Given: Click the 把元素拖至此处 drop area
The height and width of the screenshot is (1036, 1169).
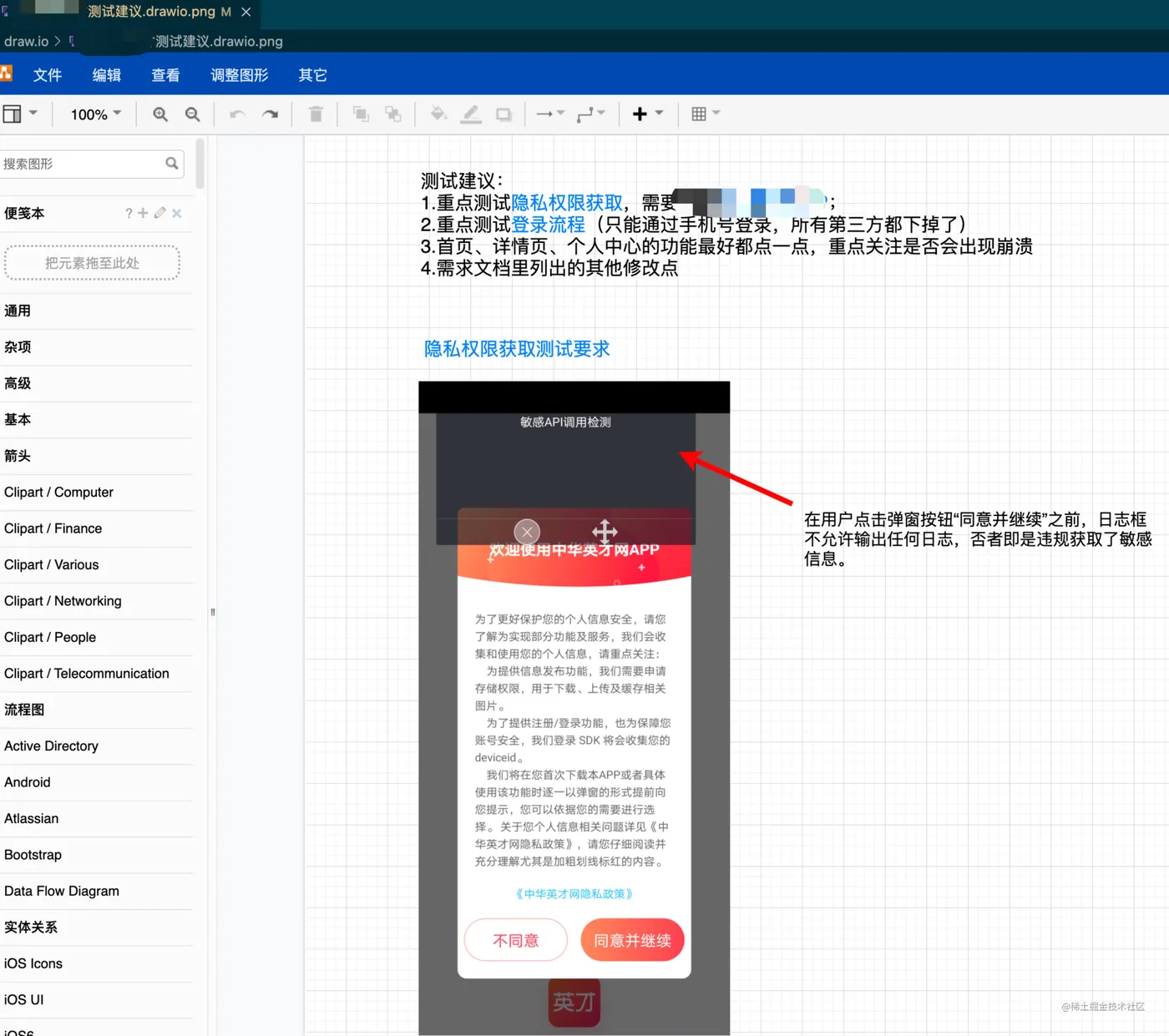Looking at the screenshot, I should pos(92,263).
